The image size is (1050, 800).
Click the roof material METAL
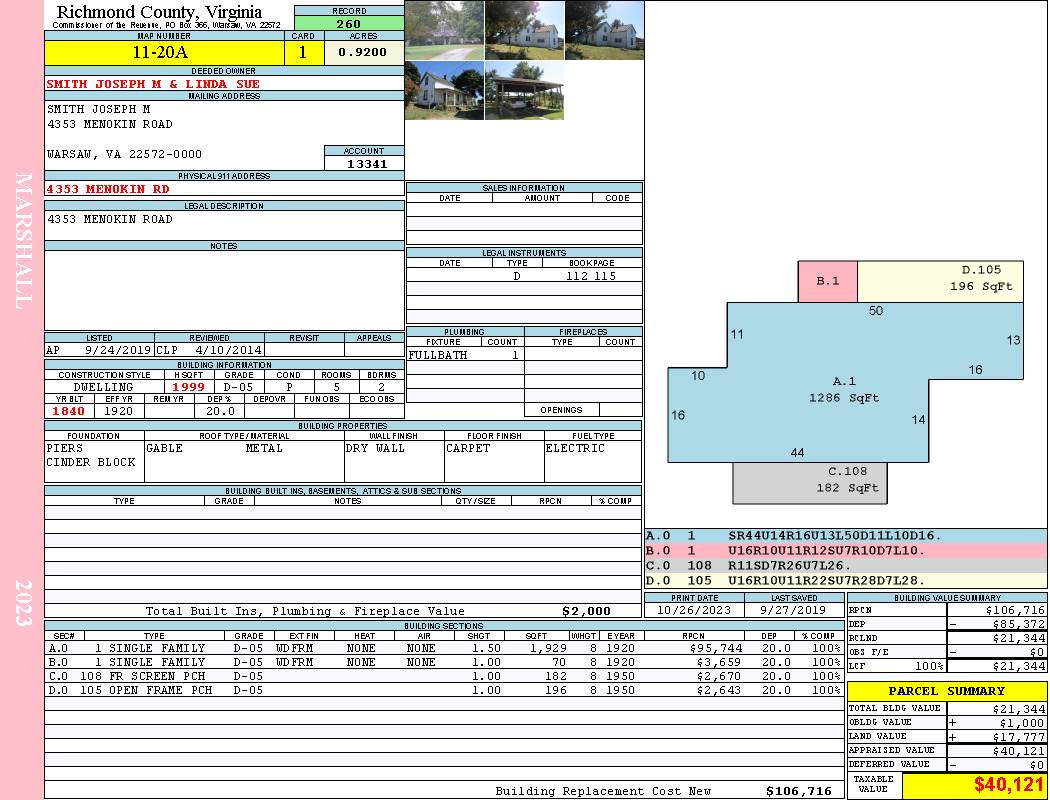click(264, 449)
